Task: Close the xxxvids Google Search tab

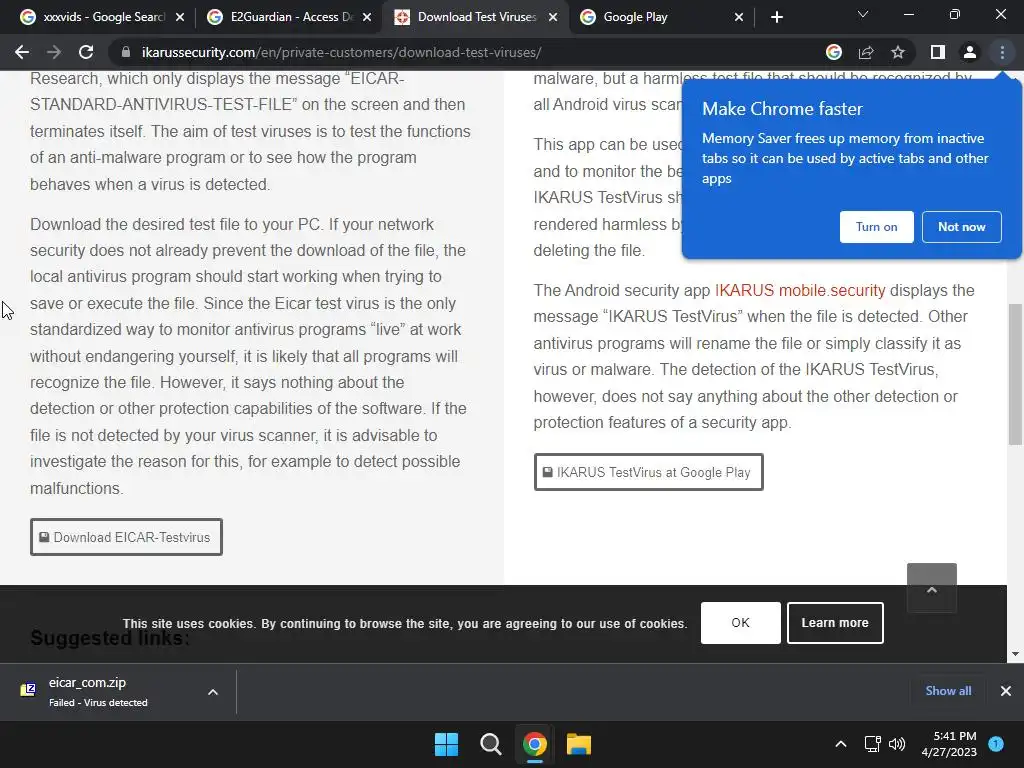Action: pos(180,17)
